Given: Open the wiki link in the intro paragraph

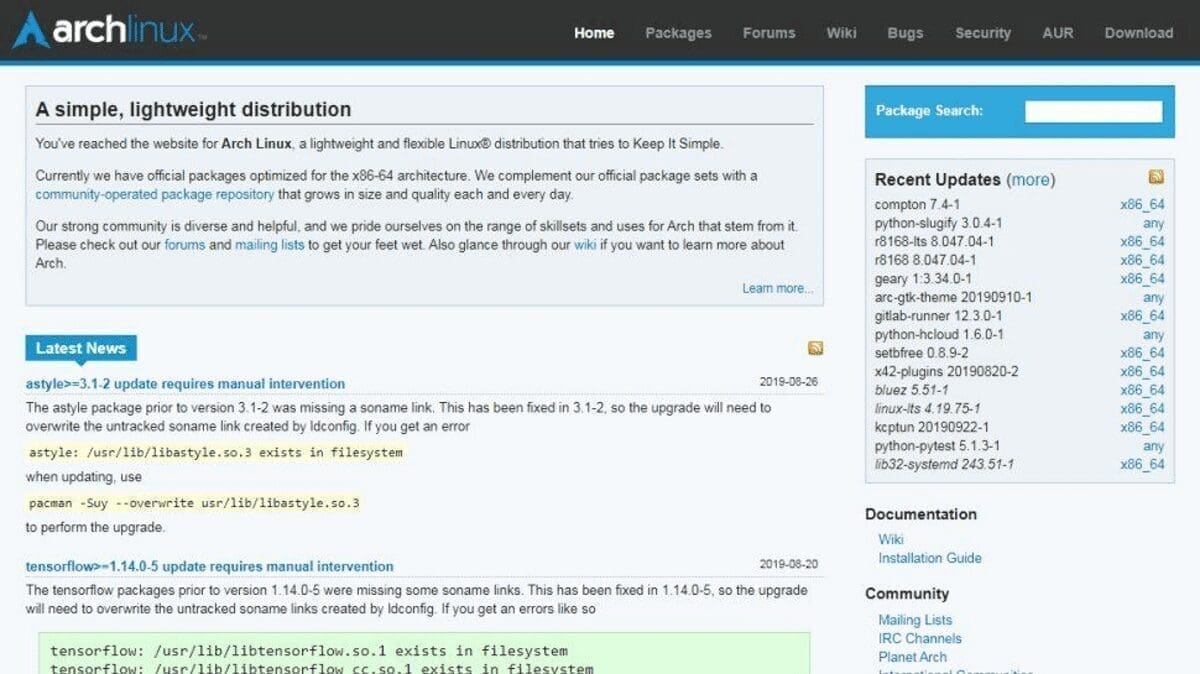Looking at the screenshot, I should pyautogui.click(x=585, y=245).
